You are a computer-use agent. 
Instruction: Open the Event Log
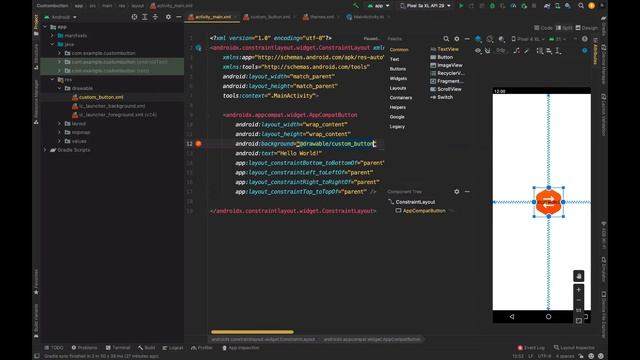click(x=531, y=348)
